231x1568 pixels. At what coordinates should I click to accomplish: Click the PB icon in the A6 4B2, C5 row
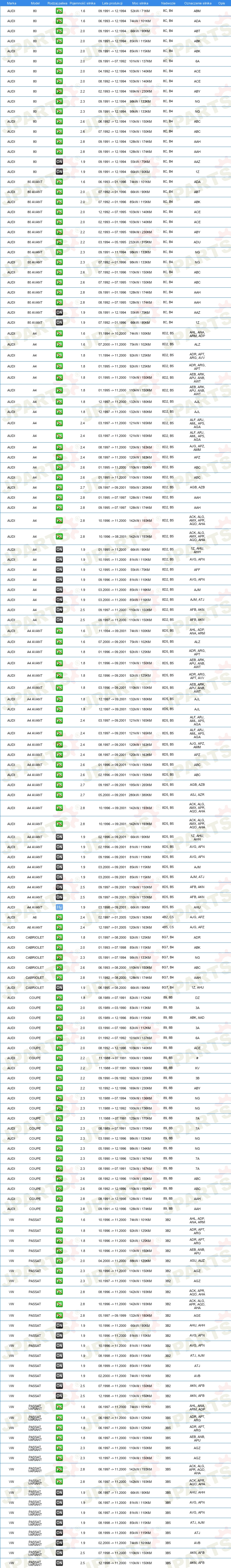pos(59,917)
